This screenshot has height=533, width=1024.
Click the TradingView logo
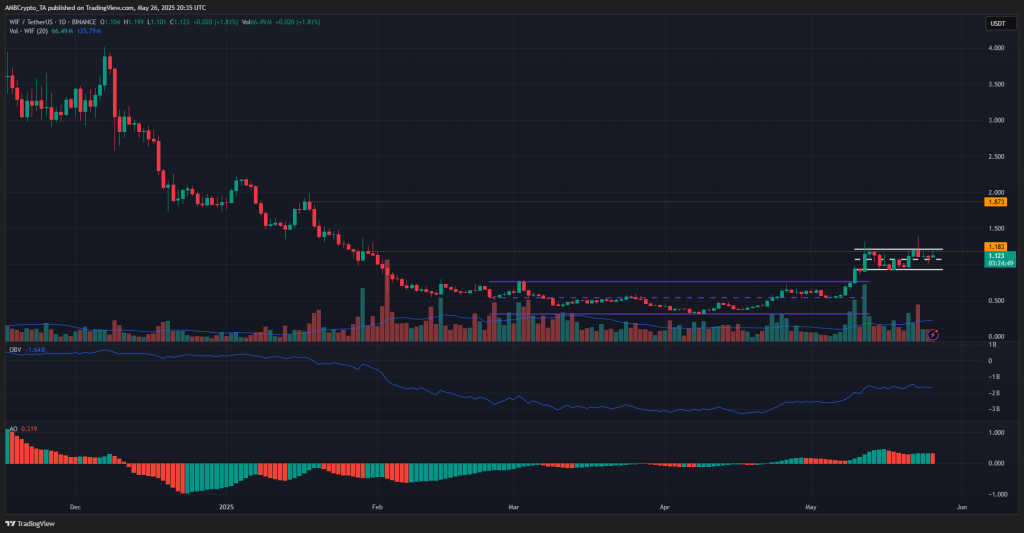[30, 524]
